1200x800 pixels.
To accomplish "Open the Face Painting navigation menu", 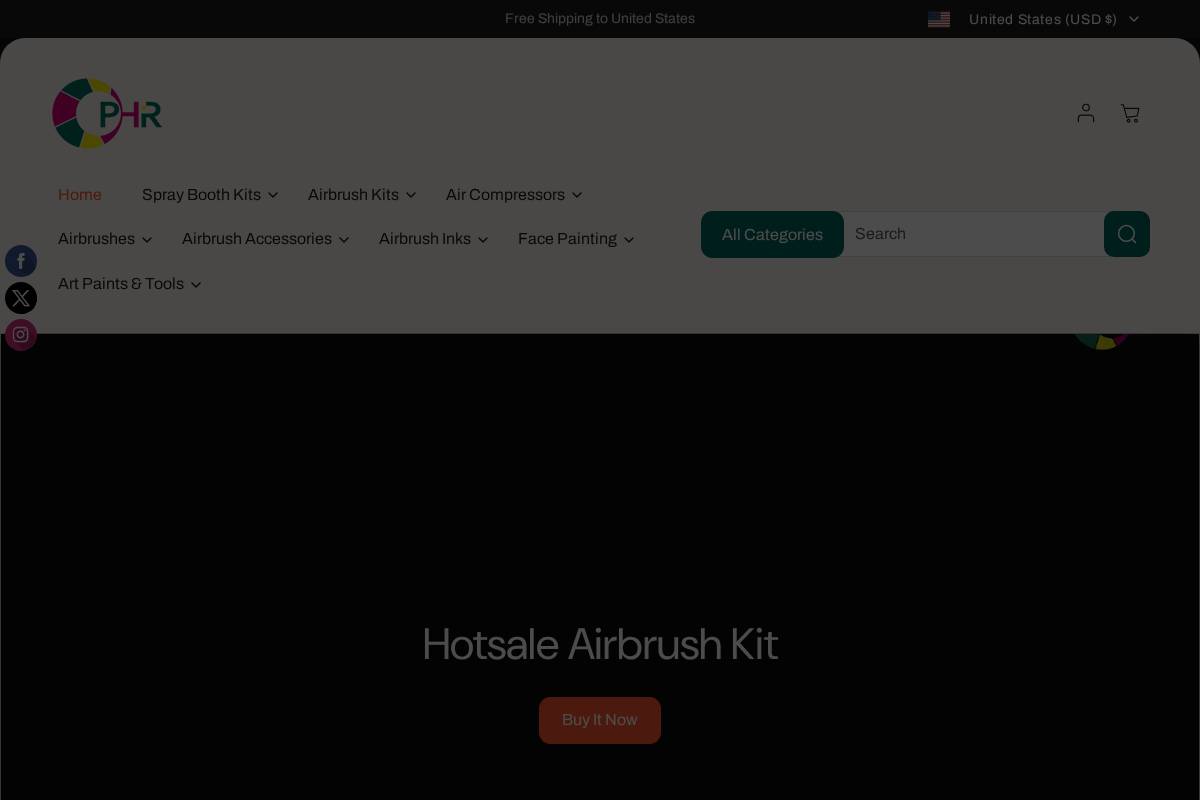I will coord(567,239).
